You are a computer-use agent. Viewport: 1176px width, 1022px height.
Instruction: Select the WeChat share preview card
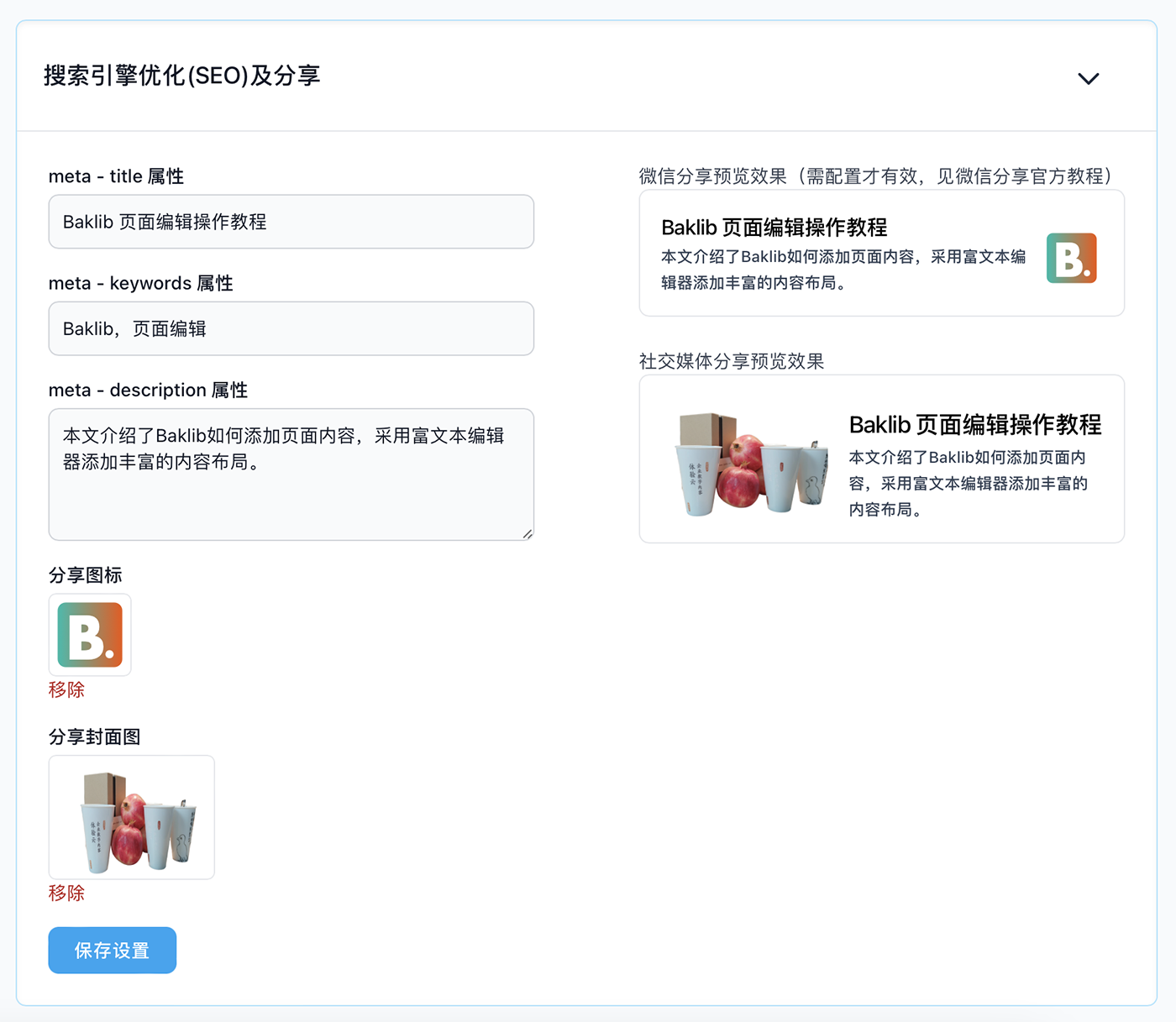[x=881, y=253]
